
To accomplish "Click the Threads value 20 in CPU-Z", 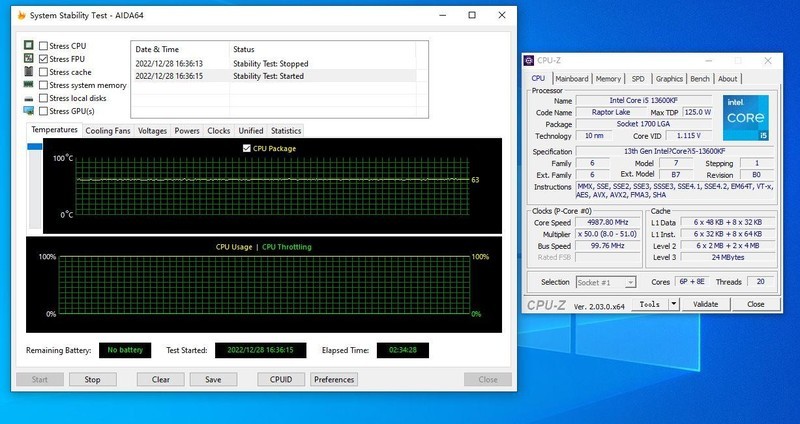I will [x=760, y=282].
